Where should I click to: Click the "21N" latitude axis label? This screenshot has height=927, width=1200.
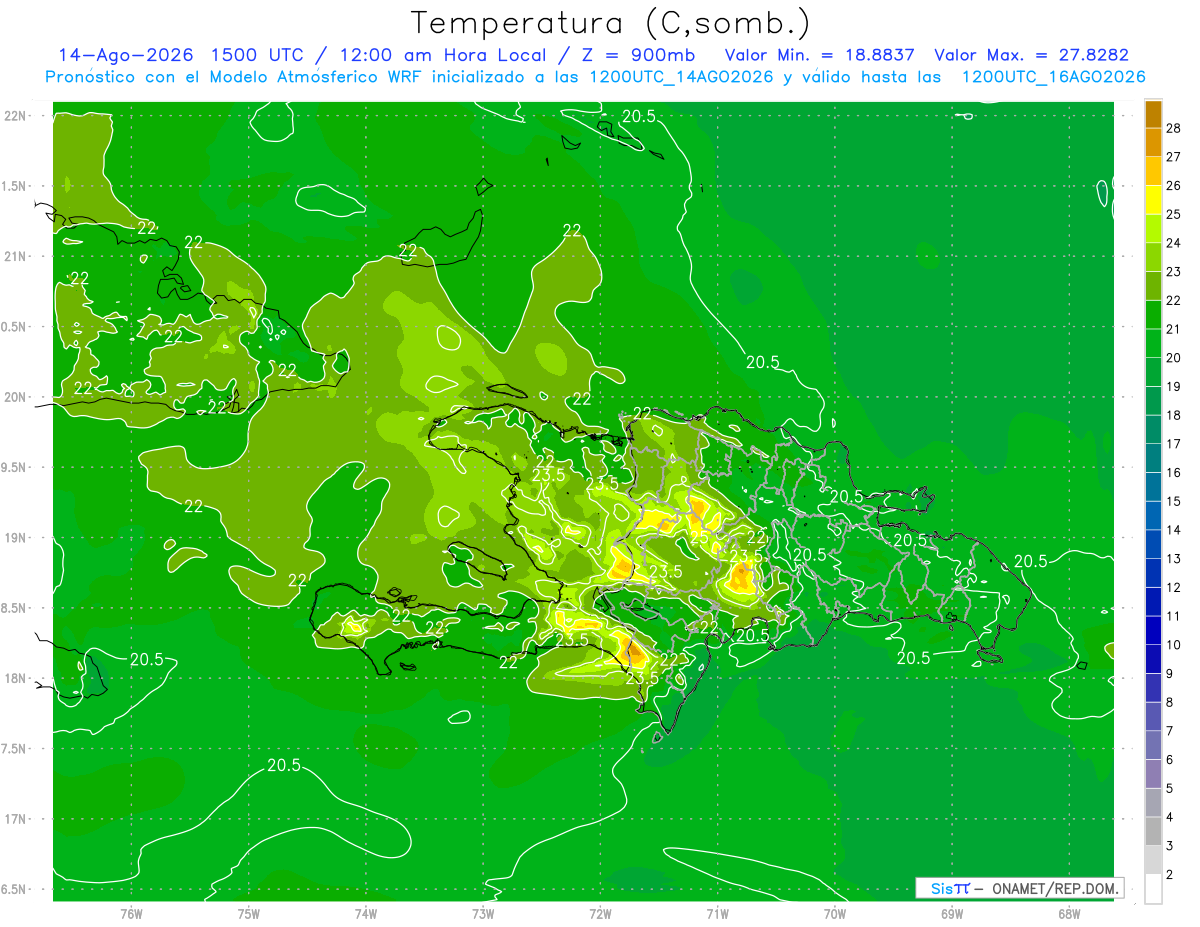pos(15,256)
